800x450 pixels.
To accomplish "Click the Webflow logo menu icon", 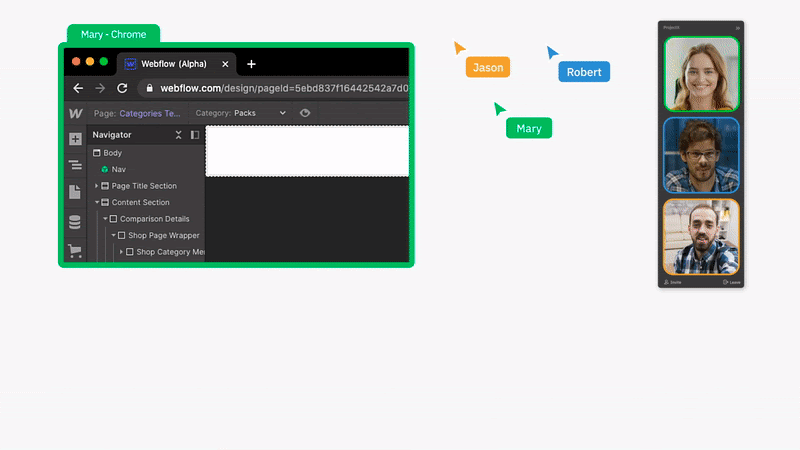I will [x=75, y=113].
